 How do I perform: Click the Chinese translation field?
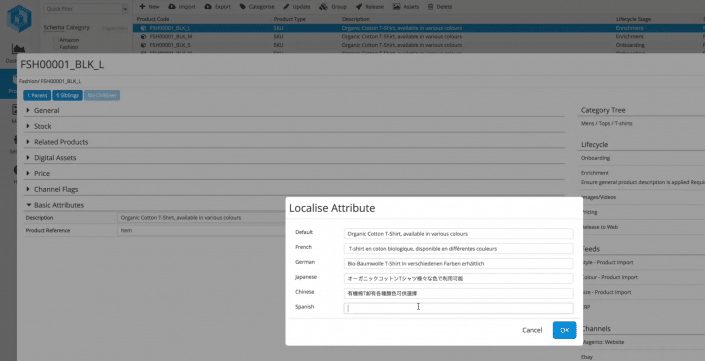[459, 294]
